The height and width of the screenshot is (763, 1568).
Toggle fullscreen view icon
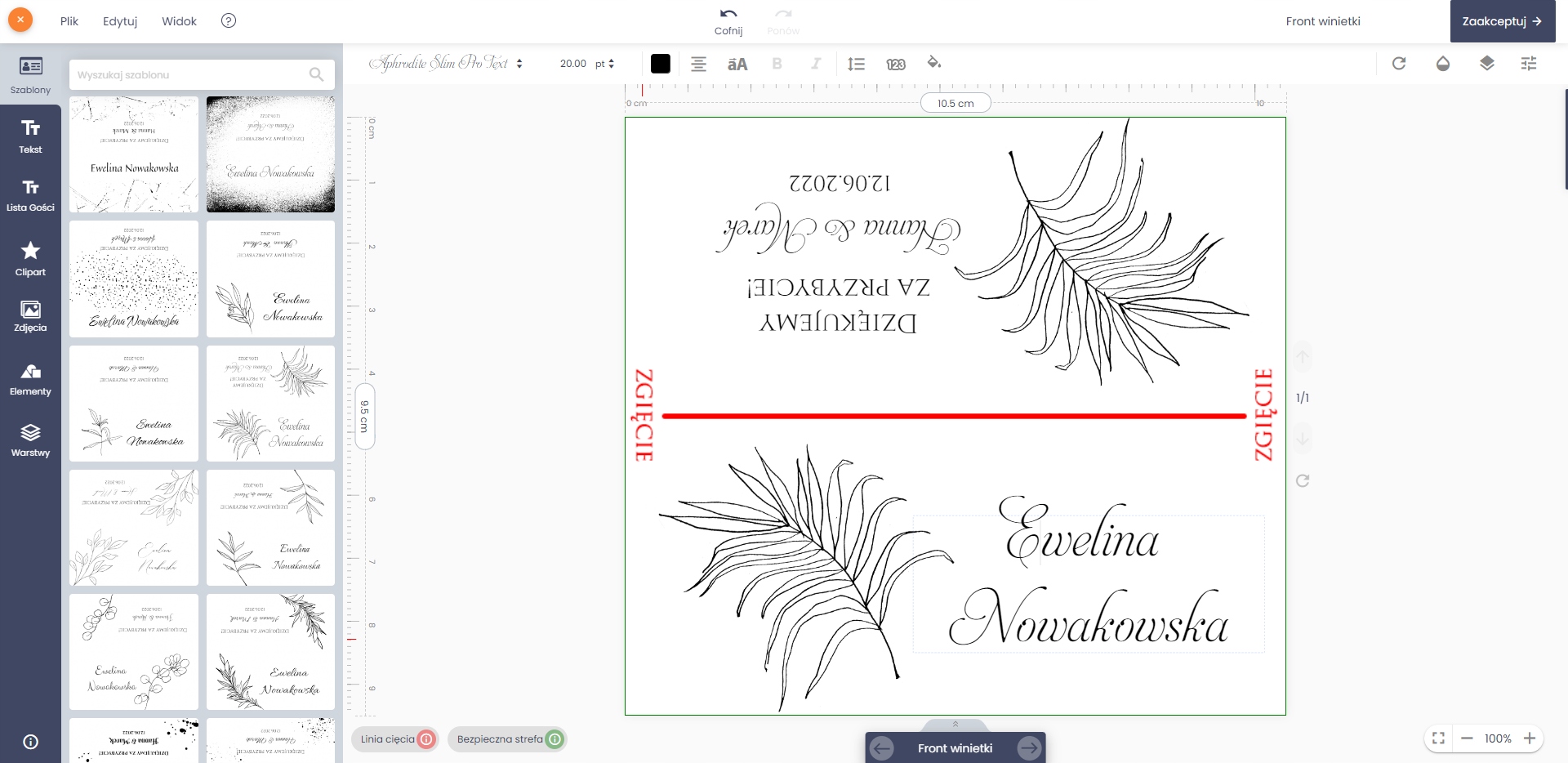[1439, 738]
